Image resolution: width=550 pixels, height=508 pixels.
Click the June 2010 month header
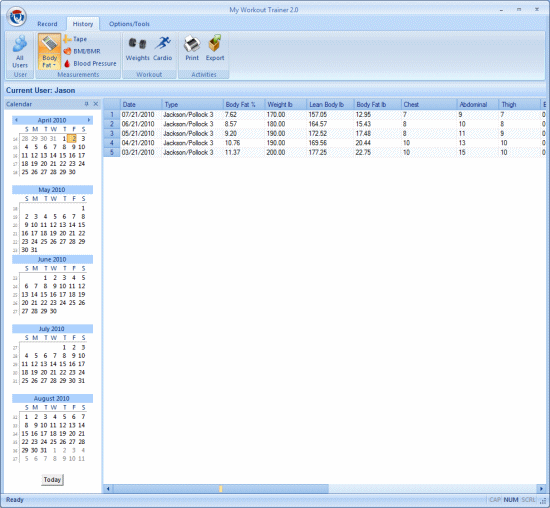[52, 259]
